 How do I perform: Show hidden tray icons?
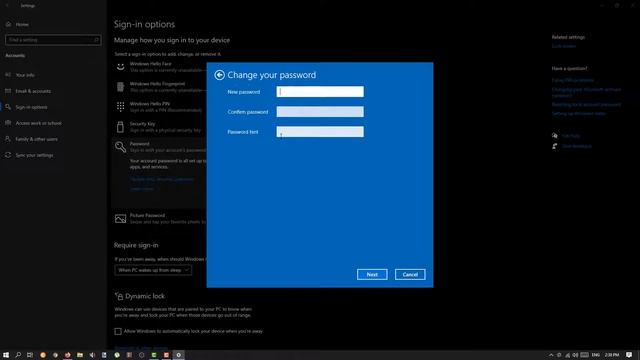pyautogui.click(x=551, y=355)
